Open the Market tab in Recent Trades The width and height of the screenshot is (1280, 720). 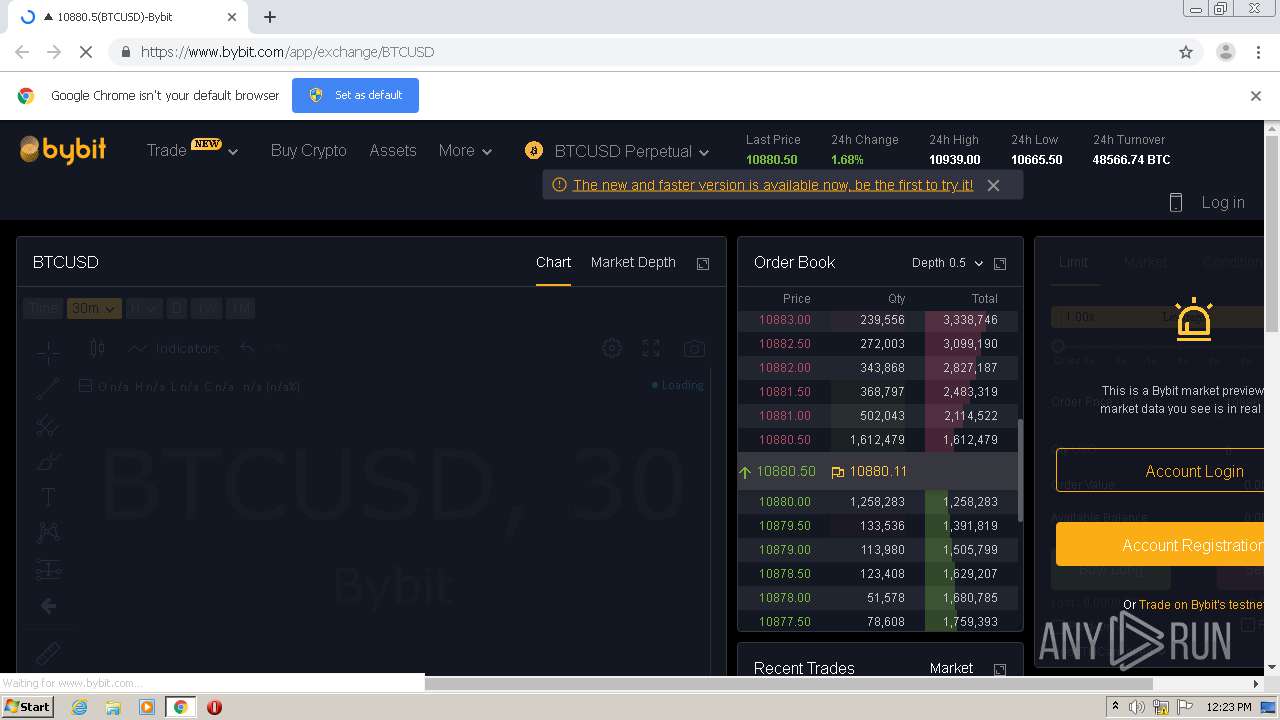[x=951, y=668]
